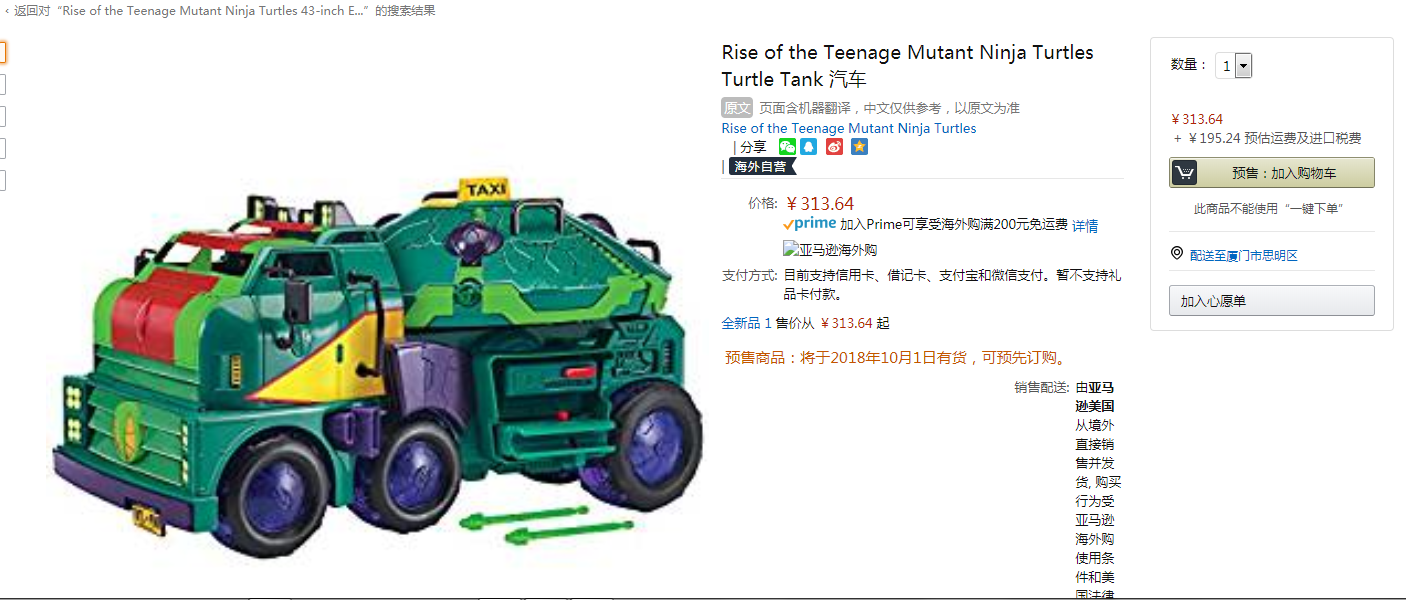Click the shopping cart icon on pre-order button
The height and width of the screenshot is (600, 1406).
pyautogui.click(x=1185, y=173)
